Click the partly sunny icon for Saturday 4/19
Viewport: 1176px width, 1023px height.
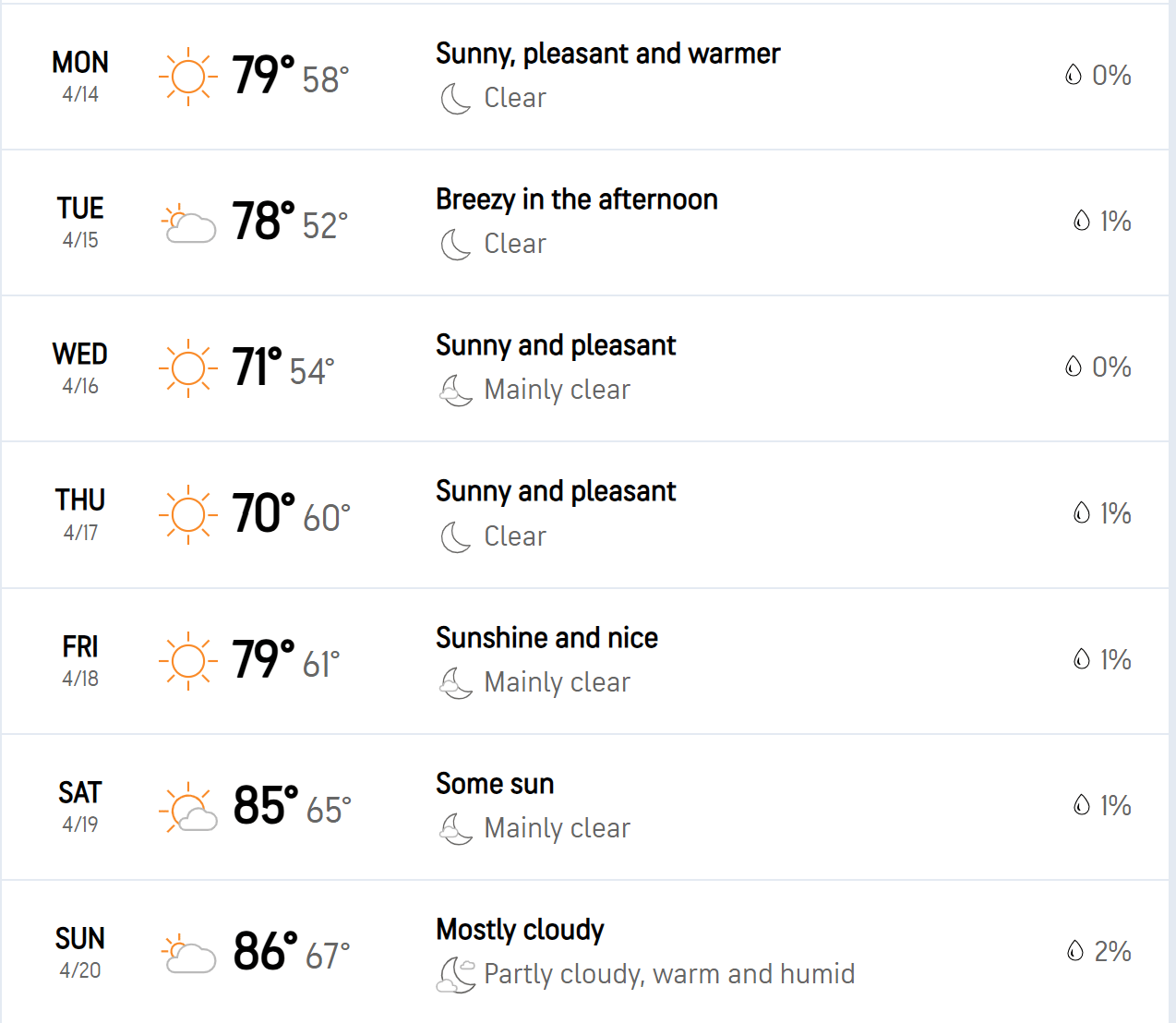click(188, 808)
